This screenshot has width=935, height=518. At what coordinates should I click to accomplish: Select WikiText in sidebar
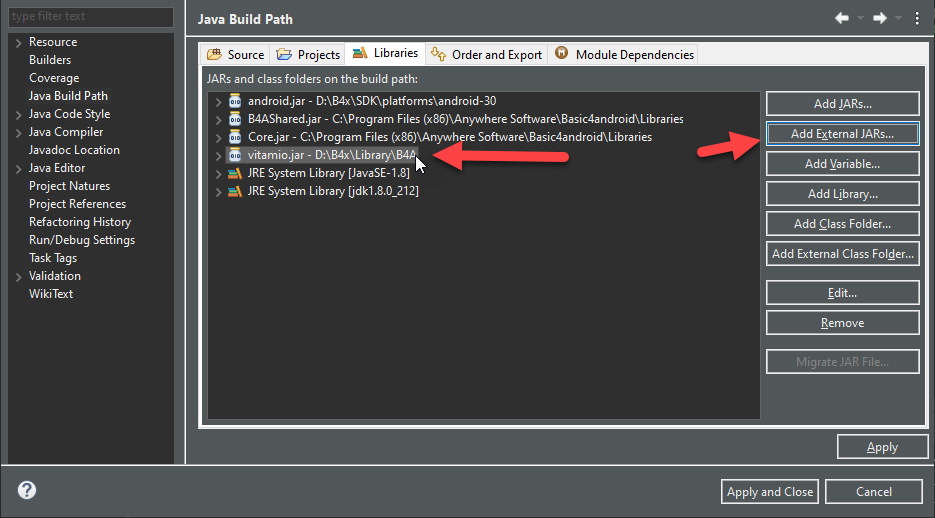[51, 294]
